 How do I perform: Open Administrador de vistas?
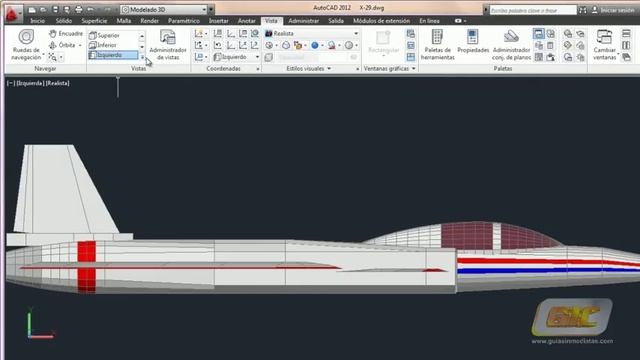tap(168, 45)
